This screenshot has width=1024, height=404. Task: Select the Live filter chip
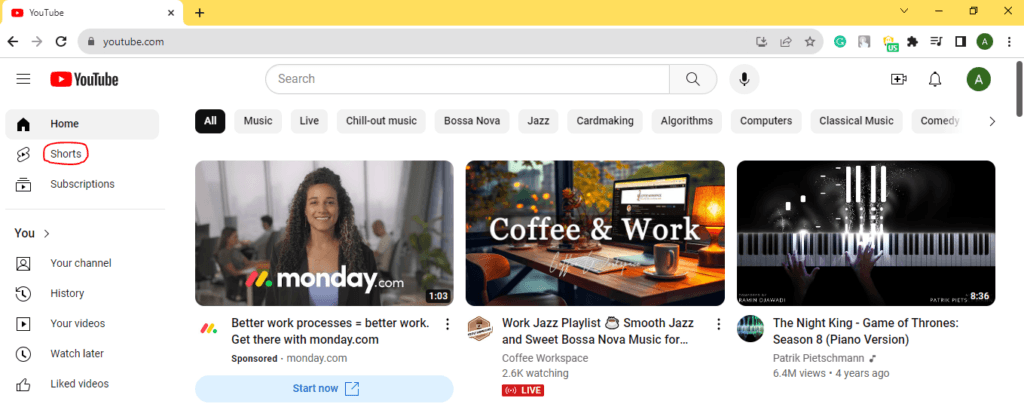tap(309, 121)
